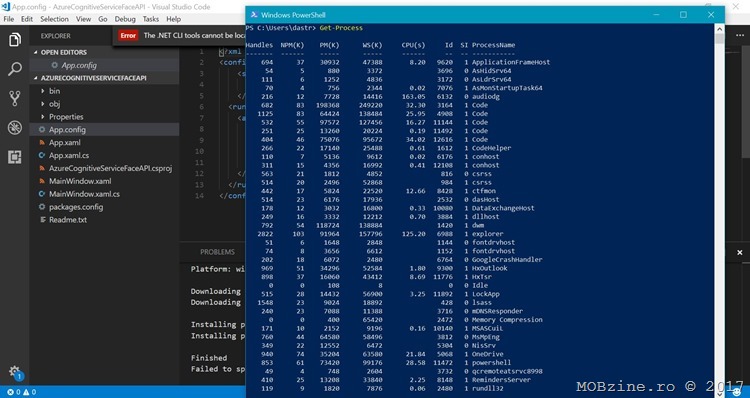Open the Explorer view in activity bar
The height and width of the screenshot is (398, 750).
(14, 40)
